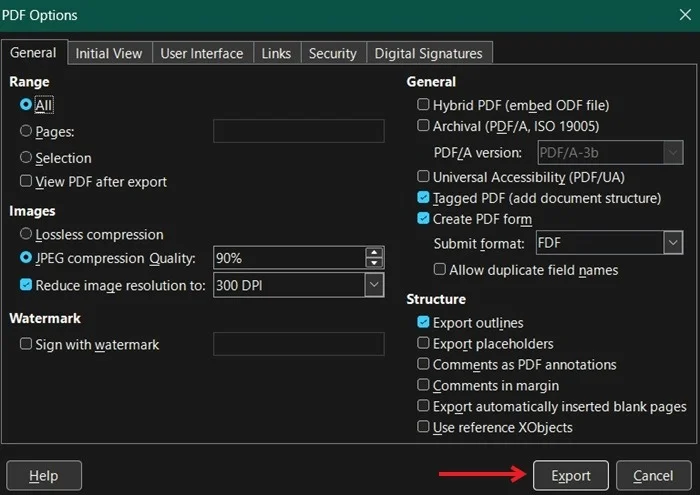This screenshot has height=495, width=700.
Task: Open the Submit format dropdown
Action: [673, 243]
